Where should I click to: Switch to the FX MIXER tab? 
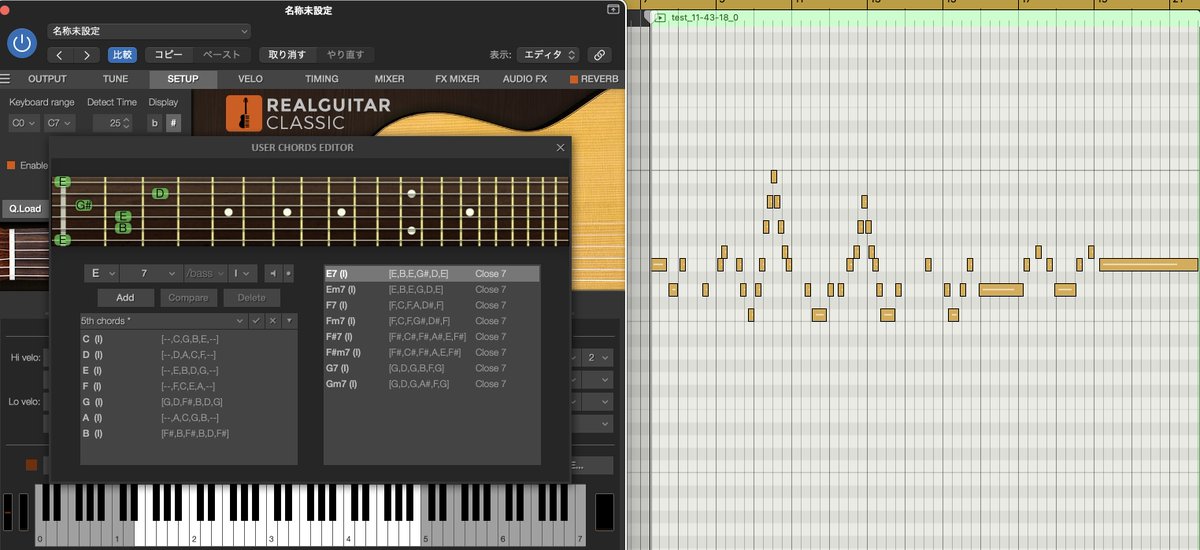pyautogui.click(x=457, y=79)
